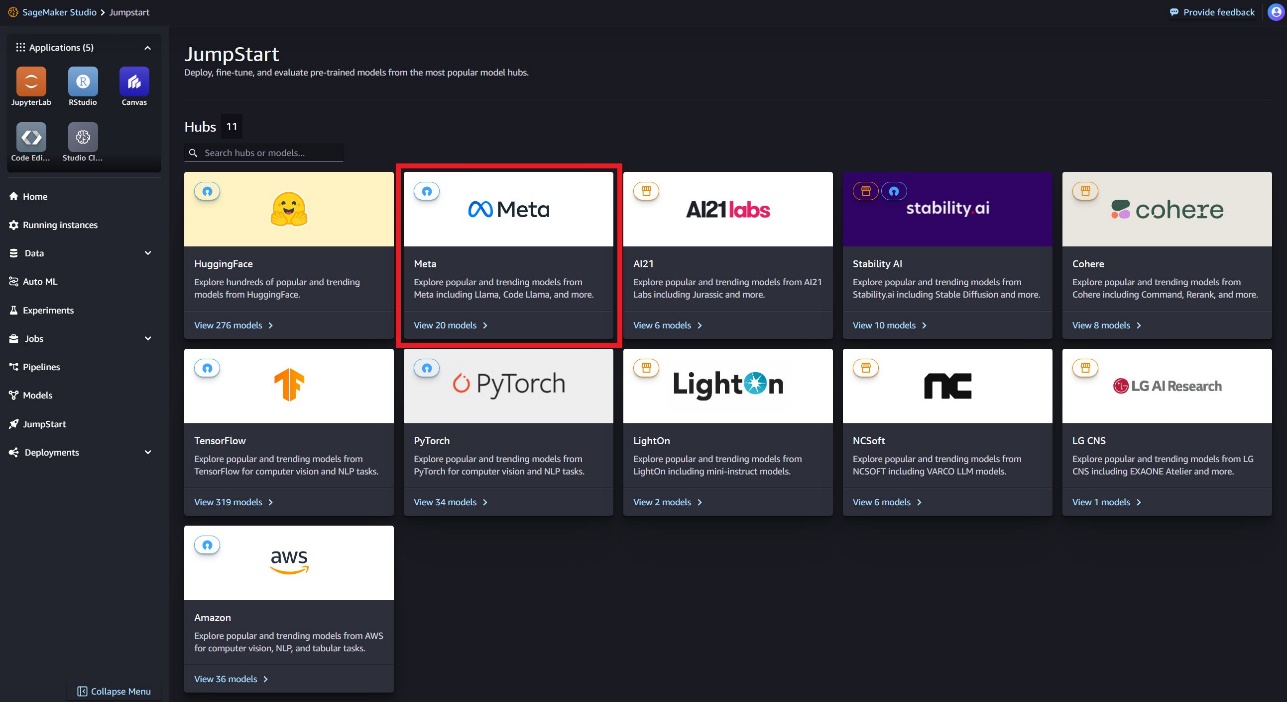Click the AWS Amazon hub logo
This screenshot has height=702, width=1287.
pos(289,562)
